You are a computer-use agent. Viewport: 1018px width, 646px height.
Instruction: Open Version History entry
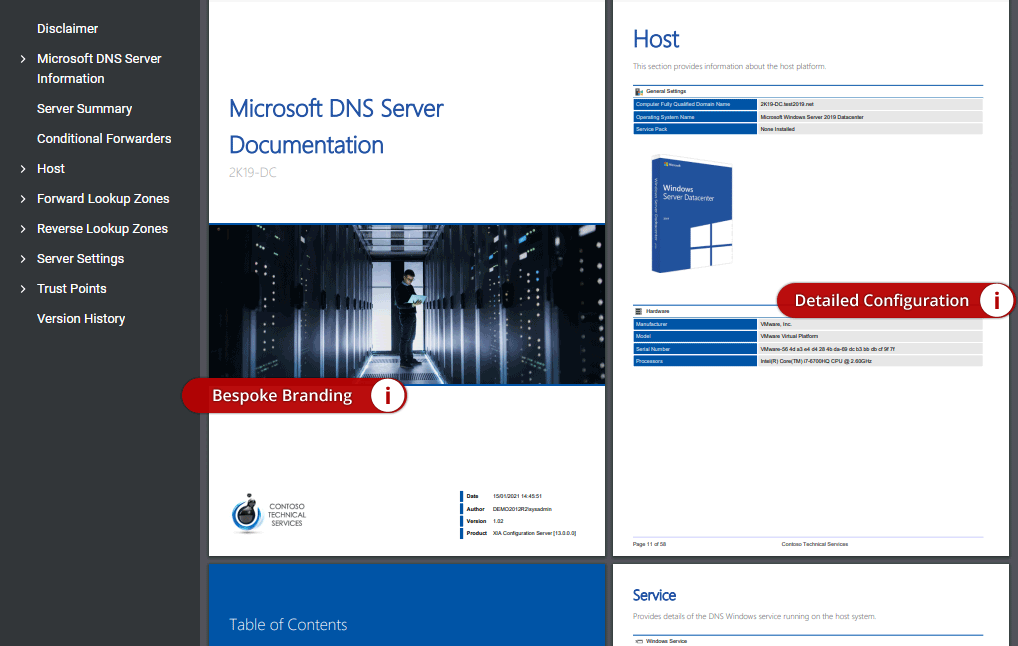tap(81, 319)
